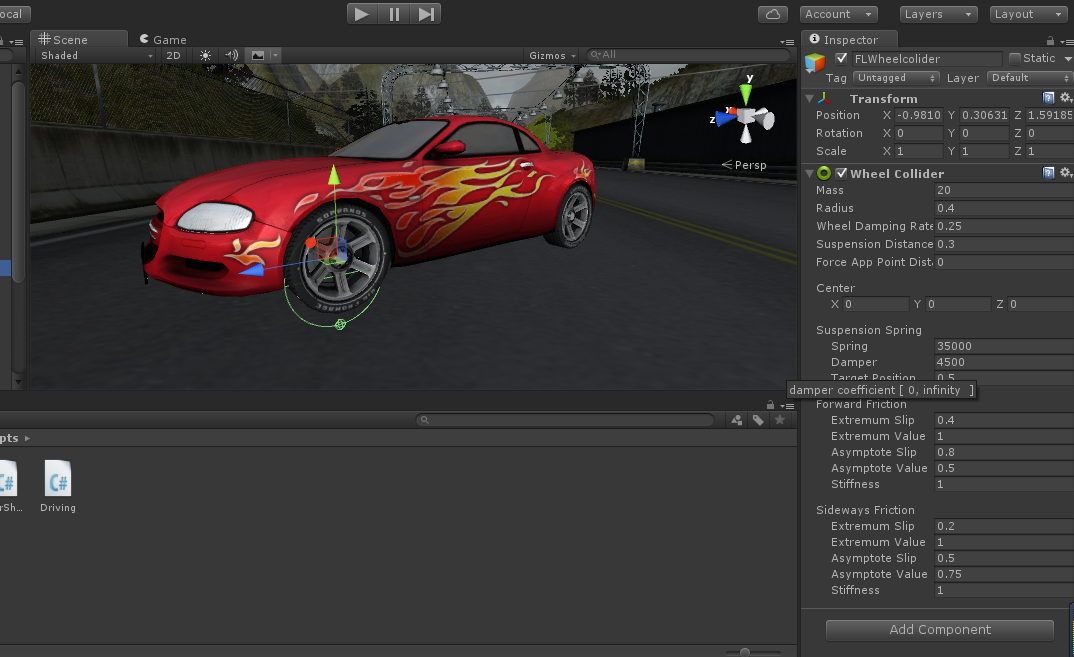1074x657 pixels.
Task: Open Wheel Collider gear settings icon
Action: pyautogui.click(x=1066, y=173)
